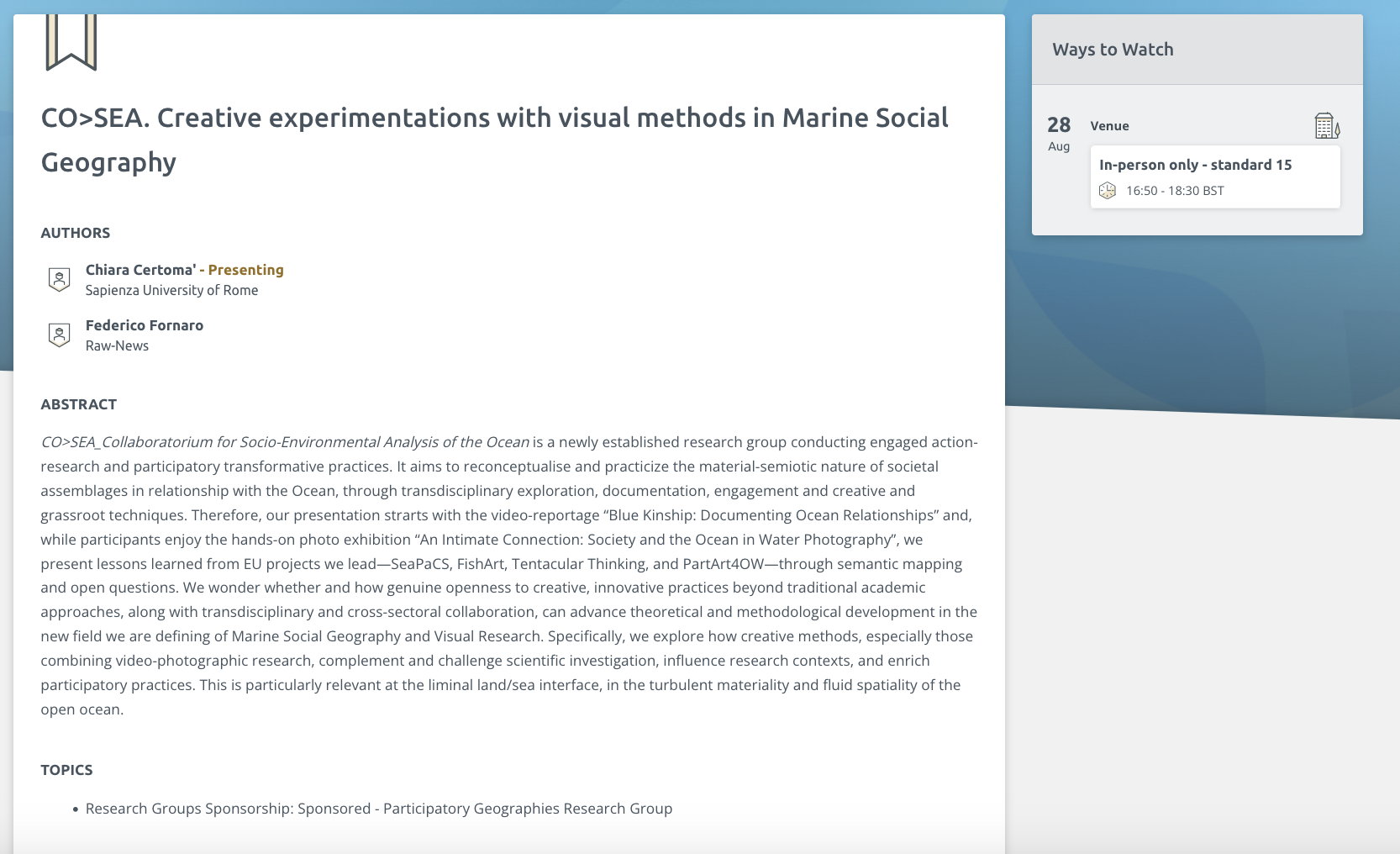Image resolution: width=1400 pixels, height=854 pixels.
Task: Click the Ways to Watch panel header
Action: 1113,50
